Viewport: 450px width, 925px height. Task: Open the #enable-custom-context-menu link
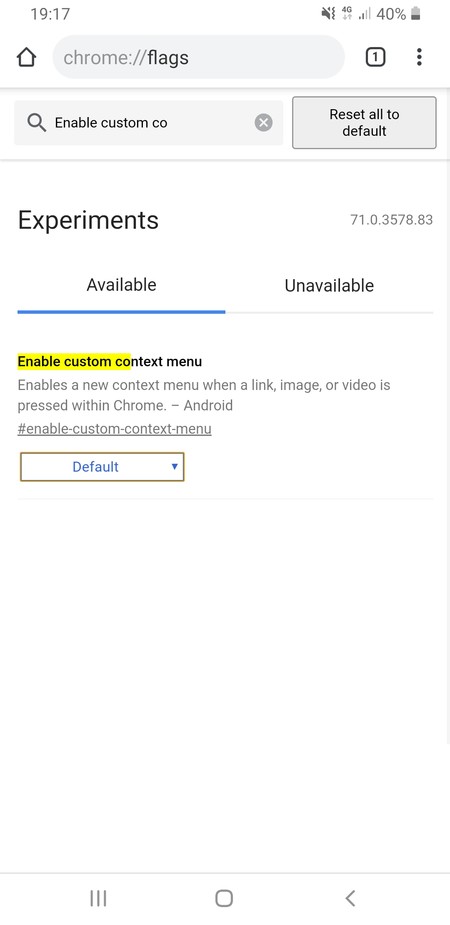point(114,428)
